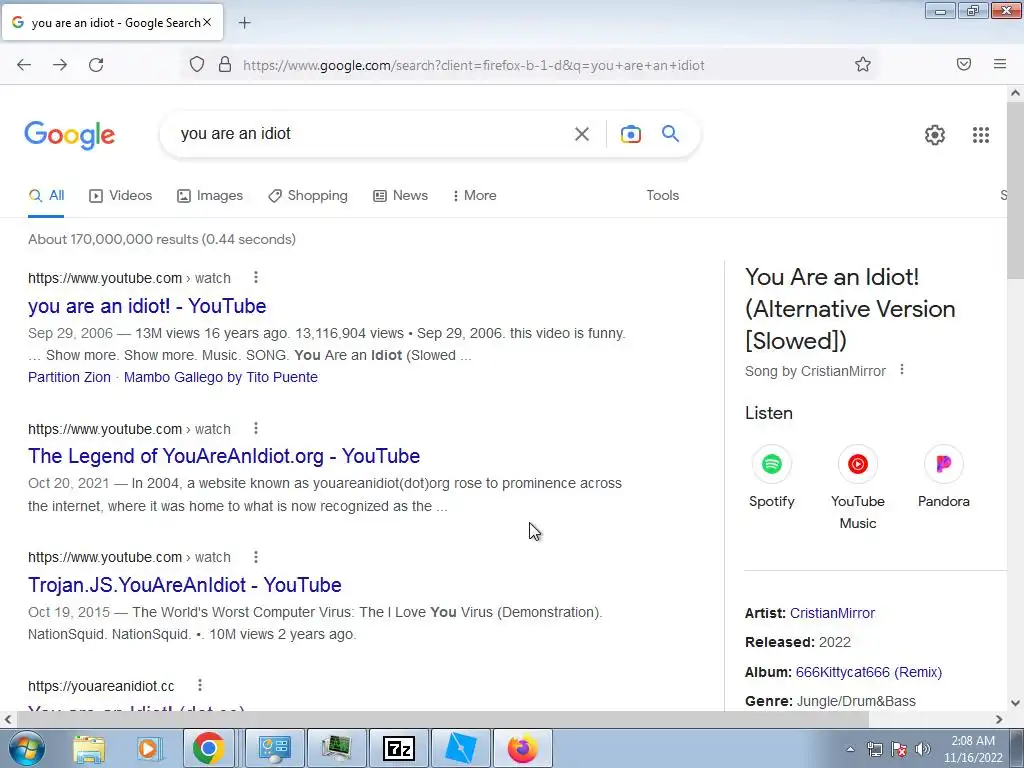This screenshot has height=768, width=1024.
Task: Open the 666Kittycat666 (Remix) album link
Action: pos(869,672)
